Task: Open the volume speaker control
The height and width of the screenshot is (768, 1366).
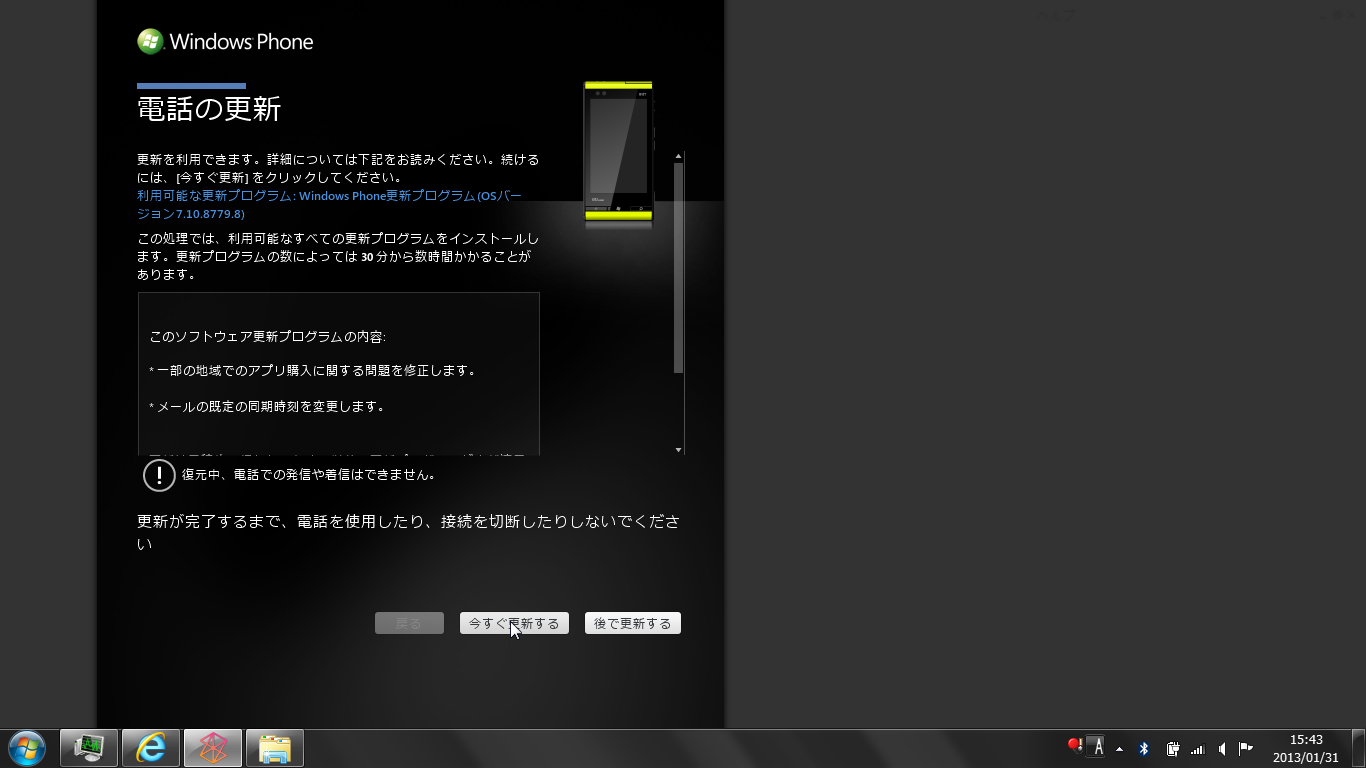Action: (x=1222, y=748)
